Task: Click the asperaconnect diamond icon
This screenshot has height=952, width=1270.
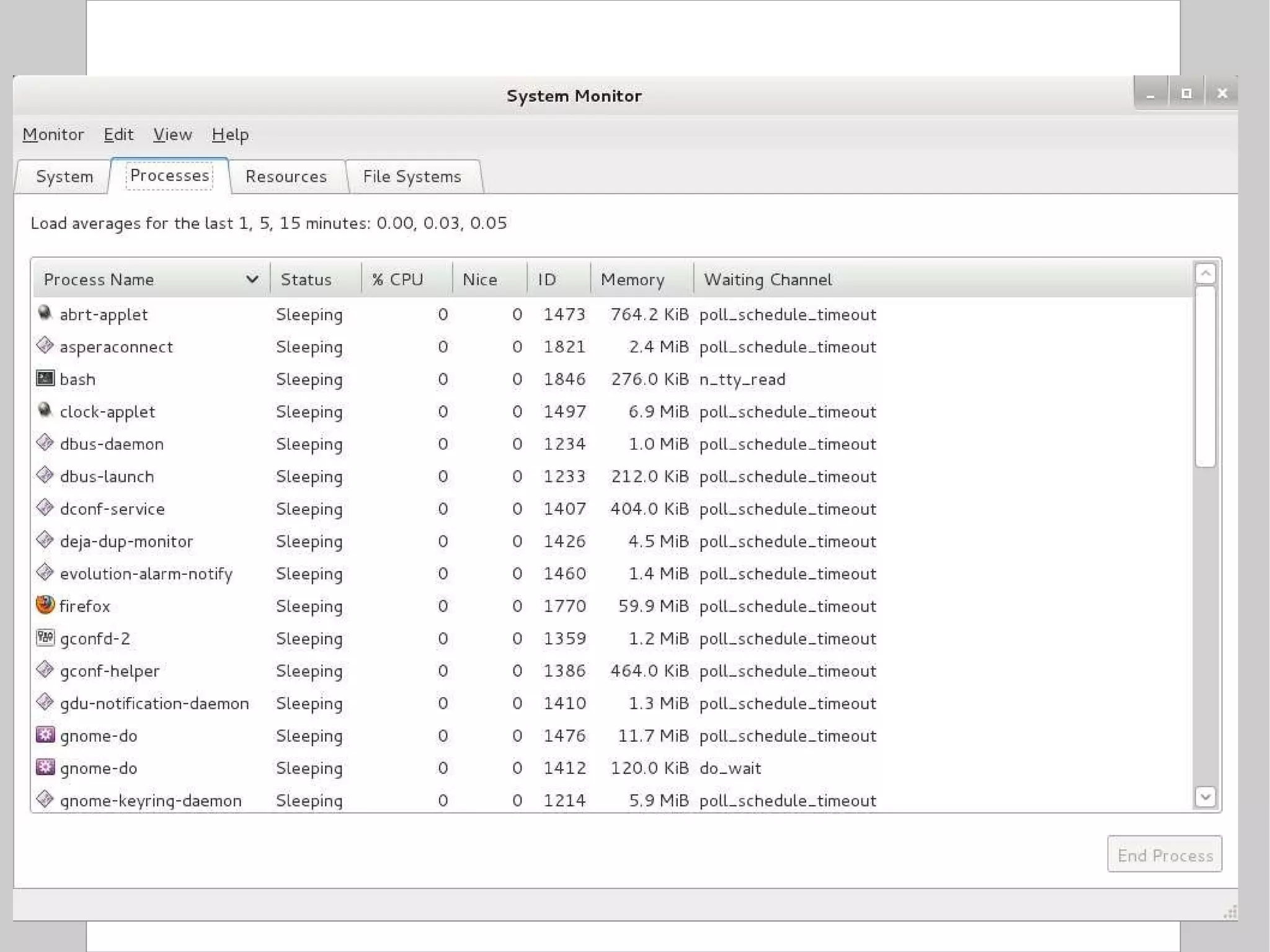Action: [45, 345]
